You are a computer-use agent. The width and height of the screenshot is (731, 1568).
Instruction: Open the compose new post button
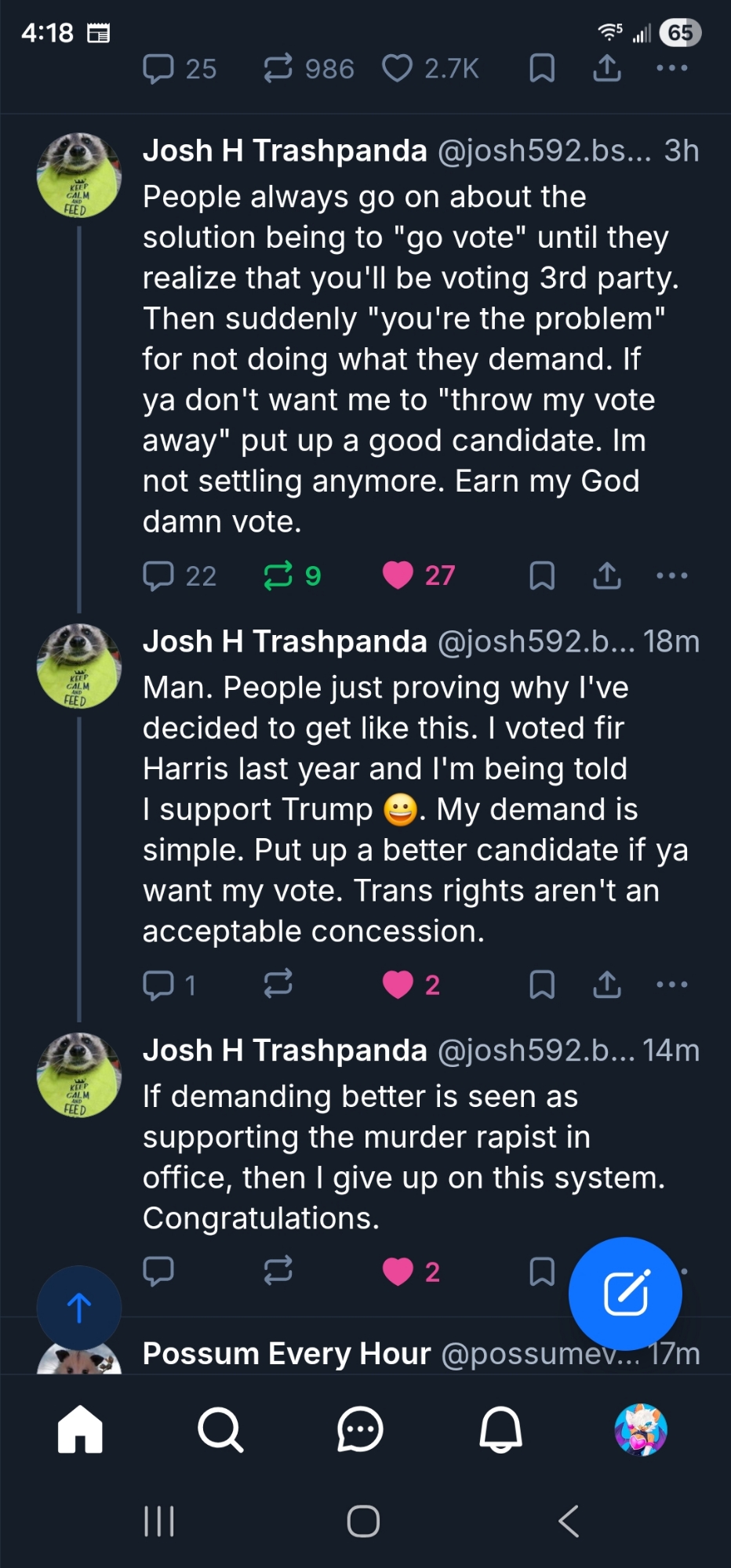(625, 1293)
